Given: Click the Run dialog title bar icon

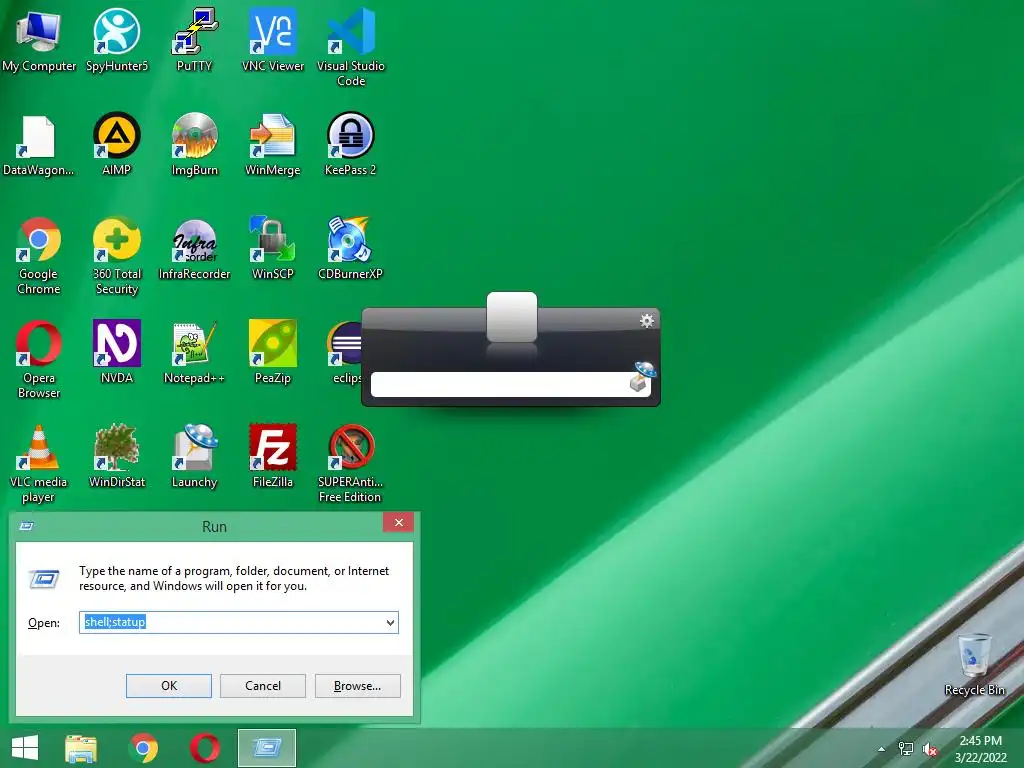Looking at the screenshot, I should coord(26,526).
